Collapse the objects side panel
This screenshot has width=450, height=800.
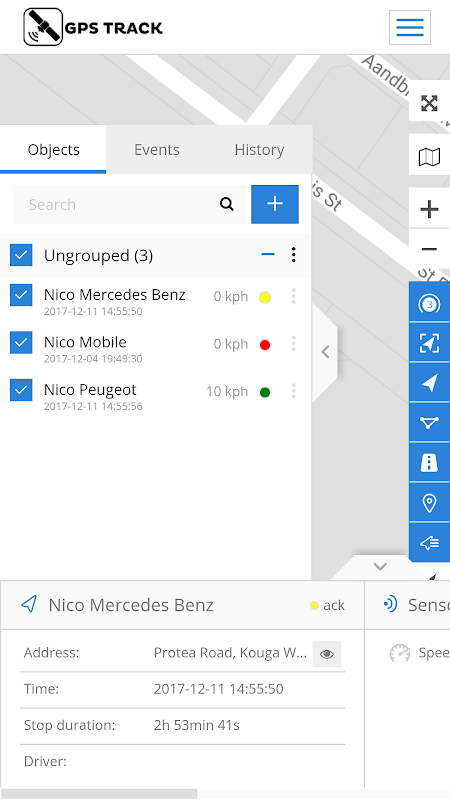(325, 352)
